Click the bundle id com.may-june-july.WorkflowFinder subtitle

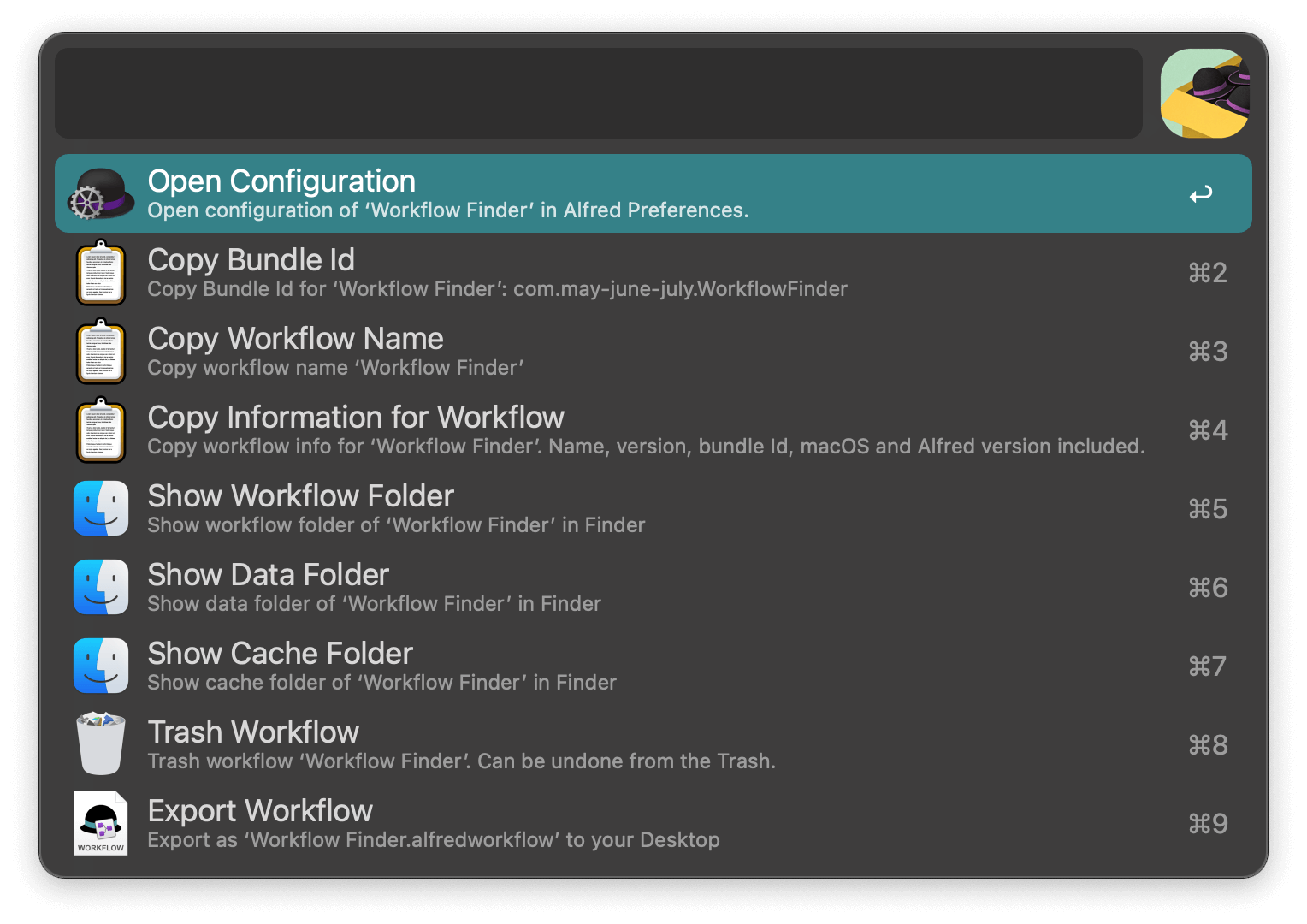(x=497, y=289)
